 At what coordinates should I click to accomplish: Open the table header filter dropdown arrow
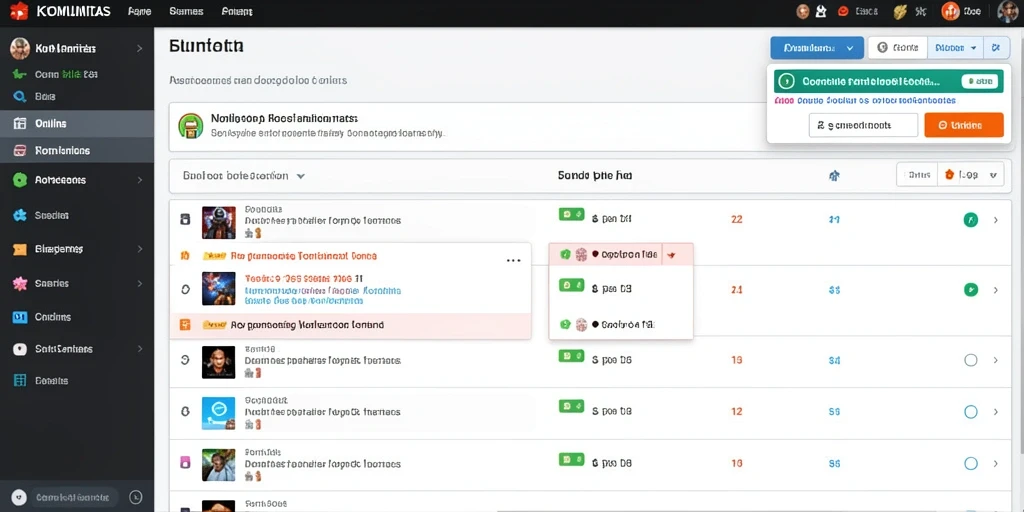click(300, 176)
